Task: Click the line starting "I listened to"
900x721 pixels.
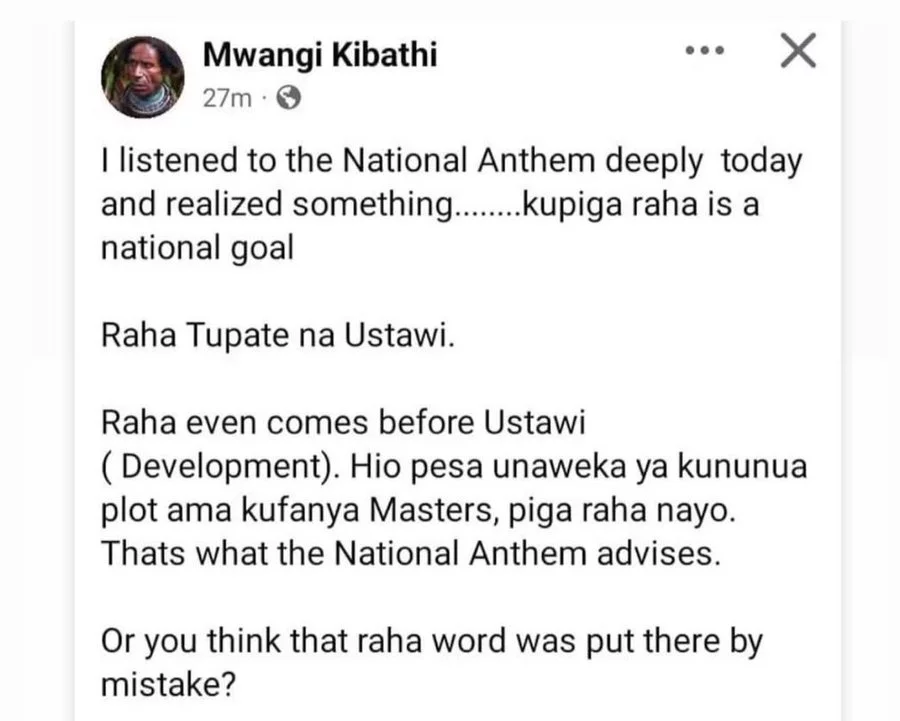Action: point(450,161)
